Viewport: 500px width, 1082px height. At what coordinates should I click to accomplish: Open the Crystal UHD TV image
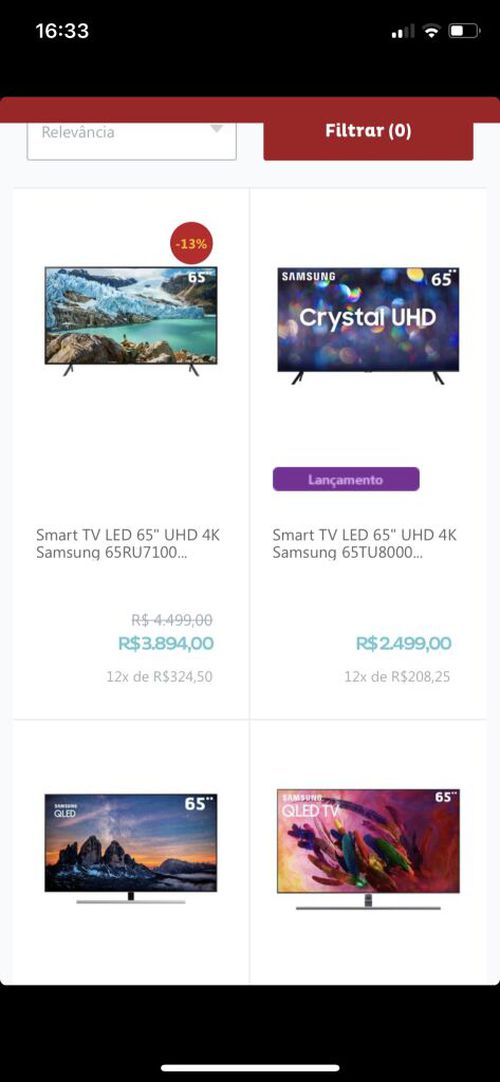(368, 326)
